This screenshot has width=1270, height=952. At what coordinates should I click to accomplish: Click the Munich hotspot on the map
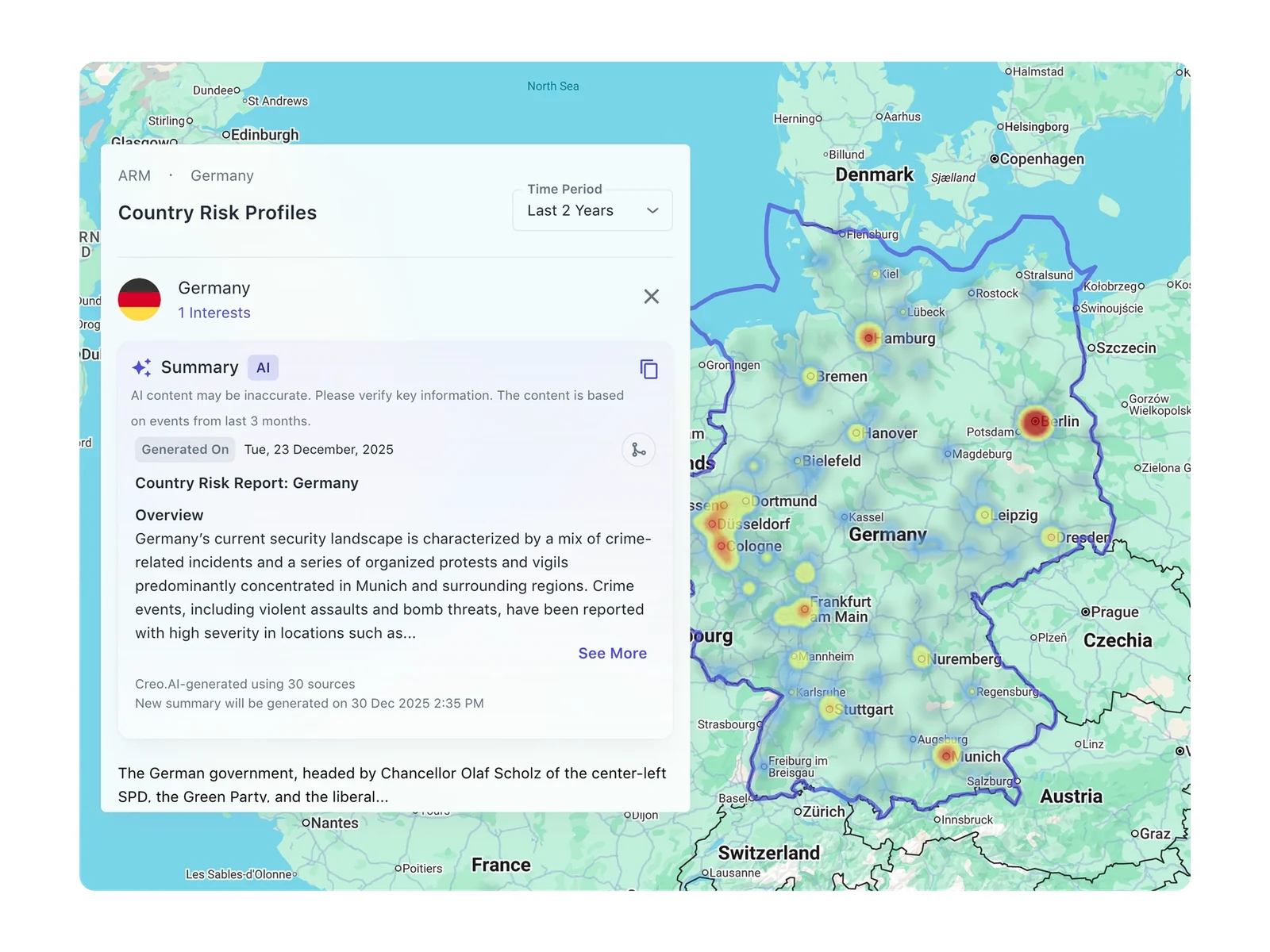tap(946, 756)
